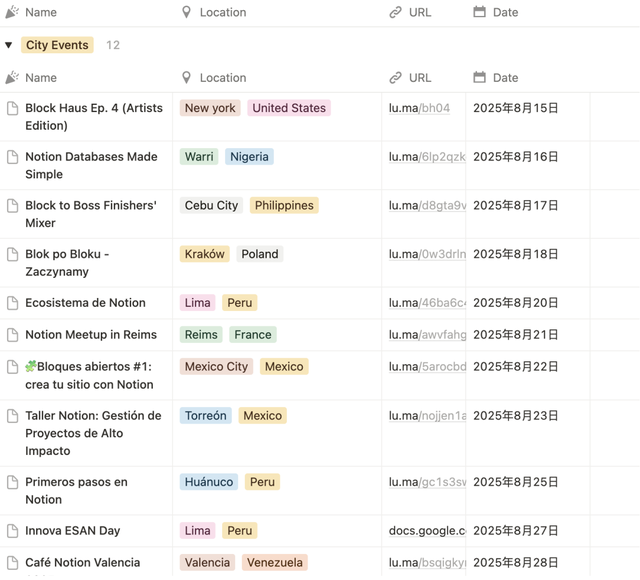Click the France tag

point(253,335)
